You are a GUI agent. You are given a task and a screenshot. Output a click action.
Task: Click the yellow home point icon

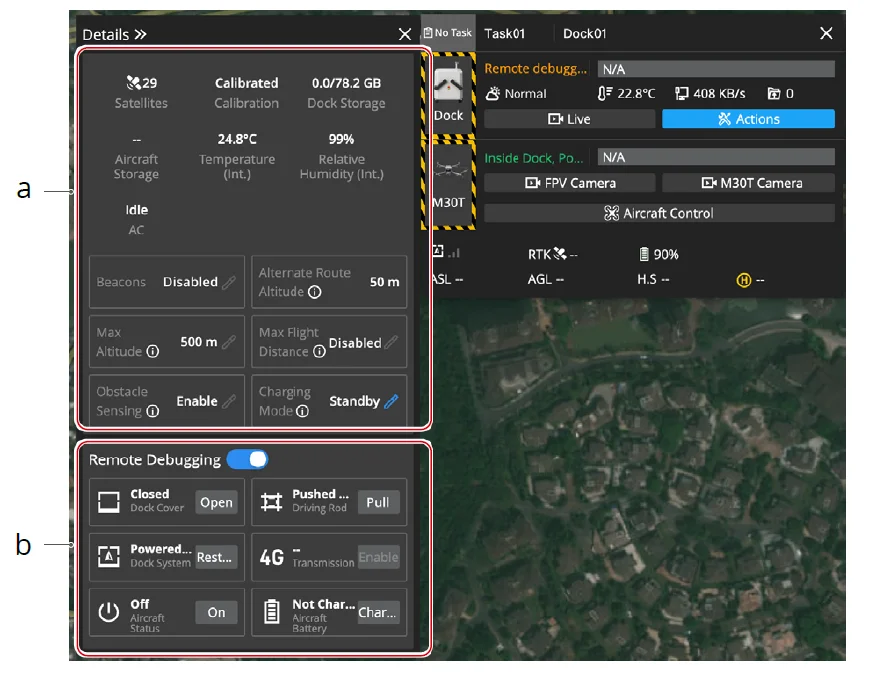(746, 280)
